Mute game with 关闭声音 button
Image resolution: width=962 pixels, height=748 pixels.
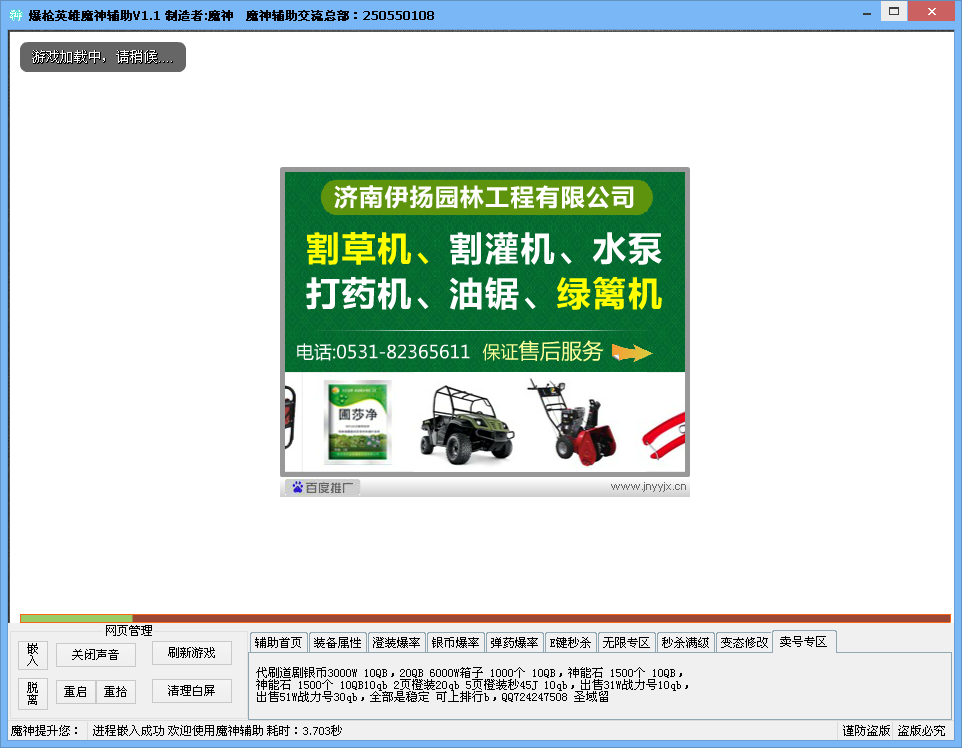point(95,655)
